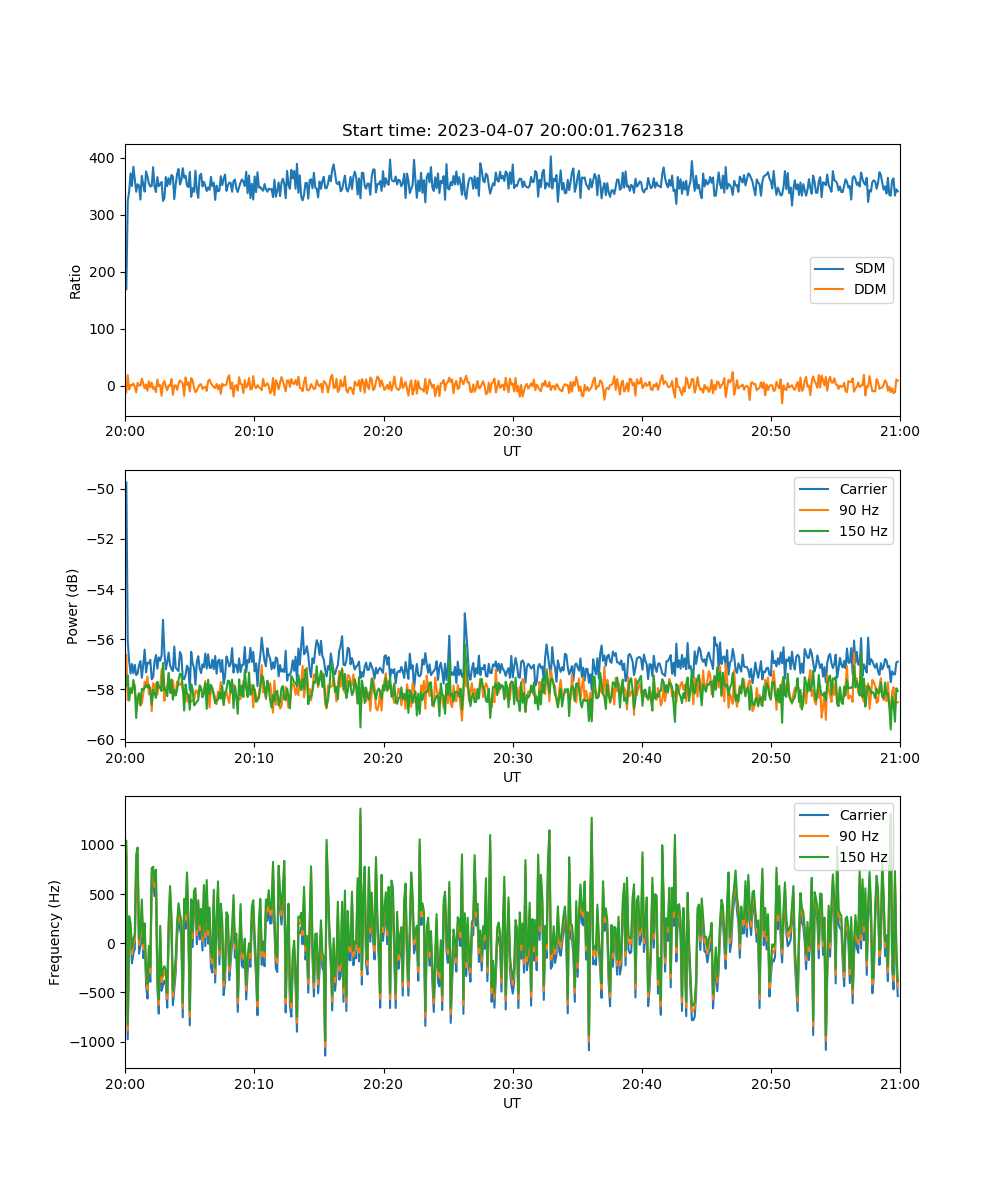Click the 0 tick on the Frequency axis
This screenshot has width=1000, height=1200.
point(113,943)
